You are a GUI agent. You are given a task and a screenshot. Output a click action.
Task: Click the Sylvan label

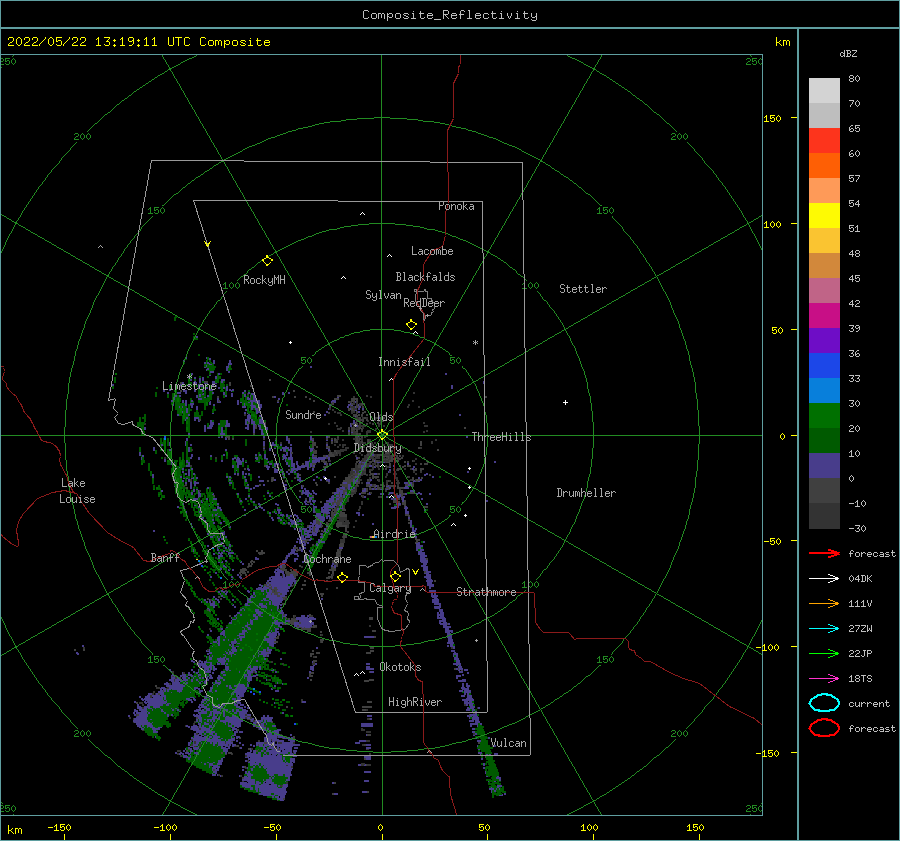[x=383, y=295]
